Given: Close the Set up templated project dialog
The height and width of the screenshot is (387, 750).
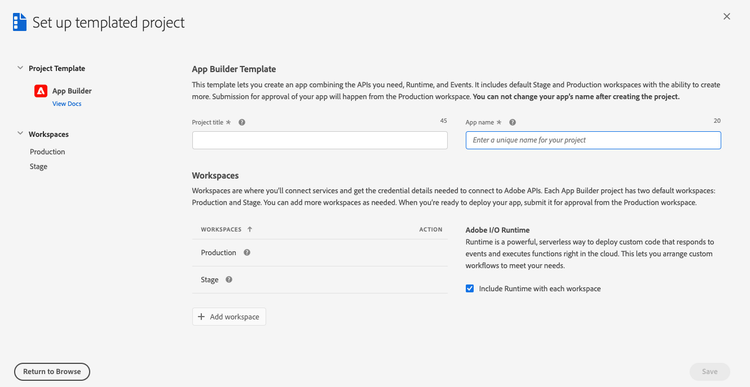Looking at the screenshot, I should (x=727, y=17).
